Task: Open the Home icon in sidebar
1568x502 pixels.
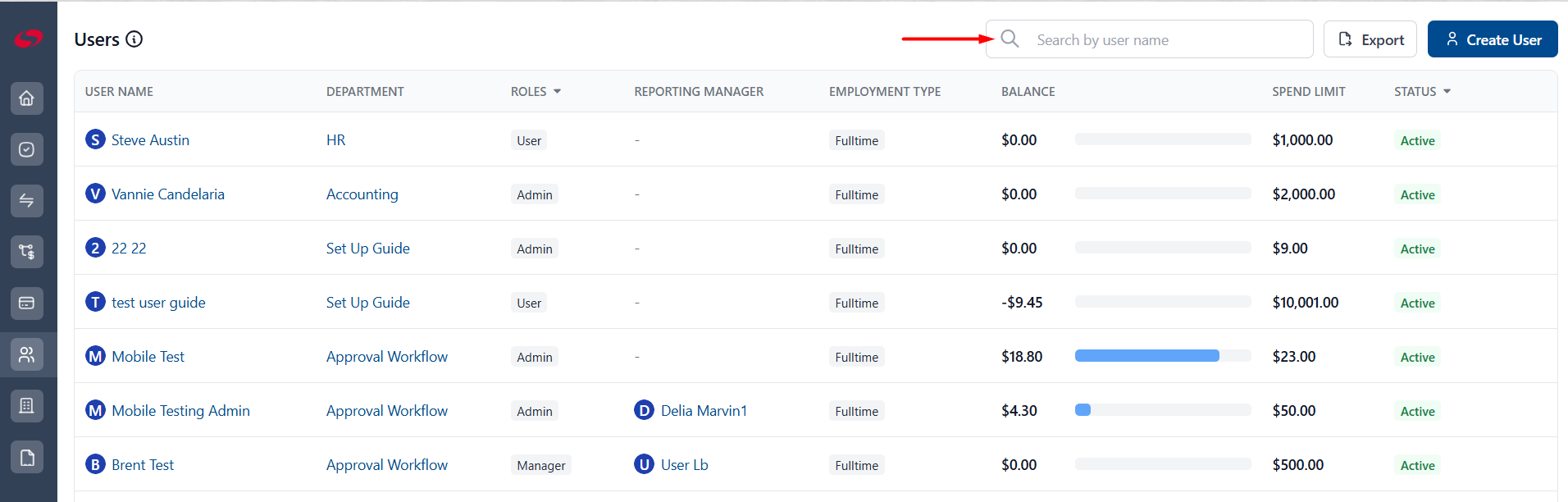Action: (27, 98)
